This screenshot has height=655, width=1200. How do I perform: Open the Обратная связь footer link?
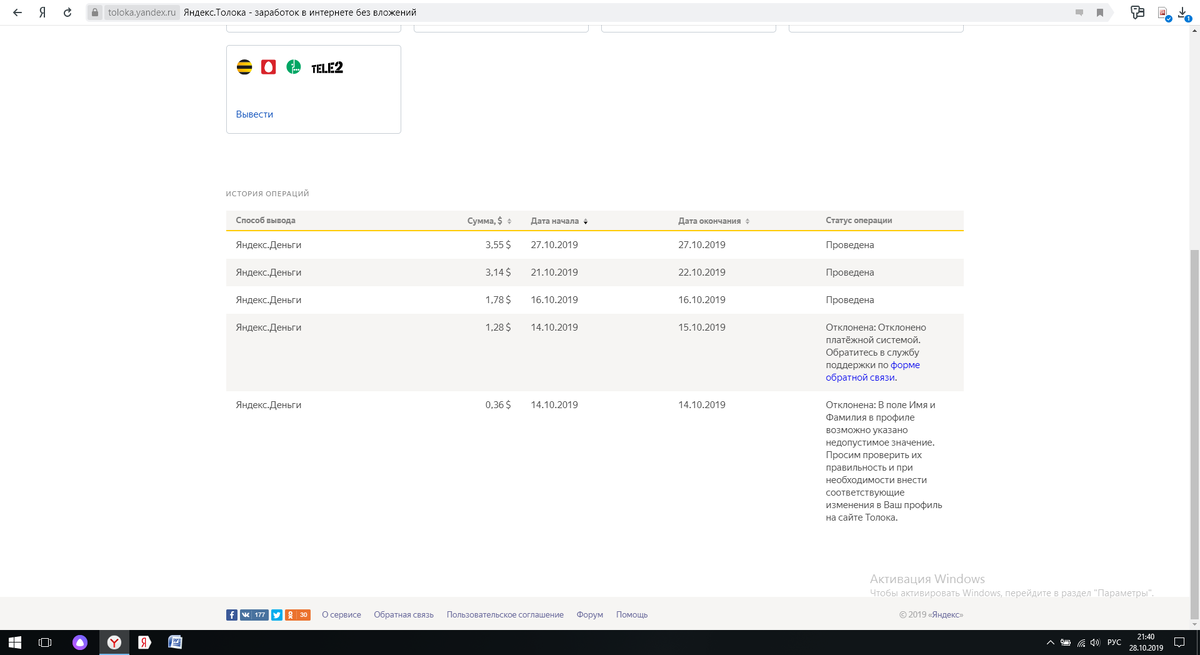click(x=404, y=615)
